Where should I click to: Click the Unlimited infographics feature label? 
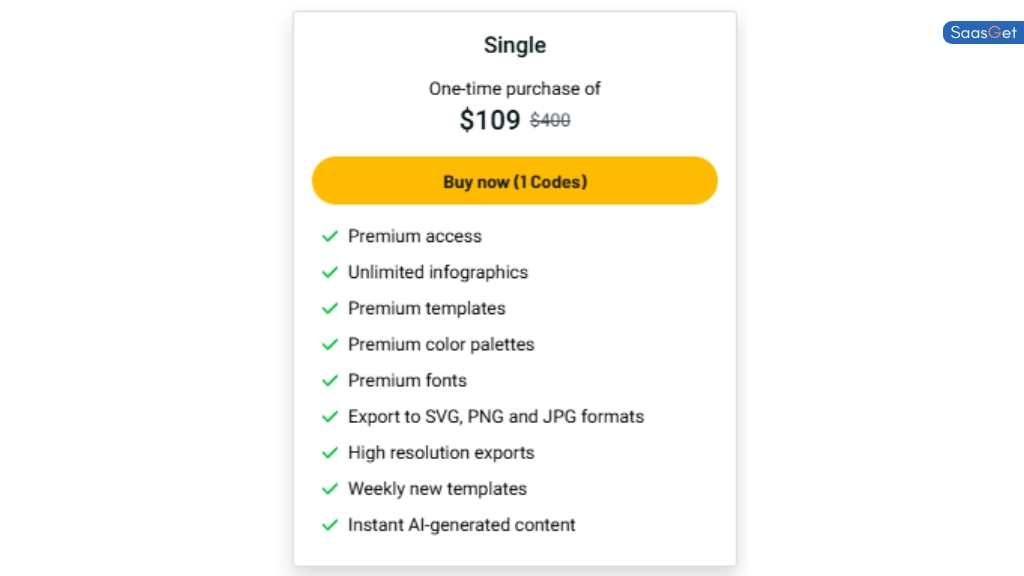point(438,272)
